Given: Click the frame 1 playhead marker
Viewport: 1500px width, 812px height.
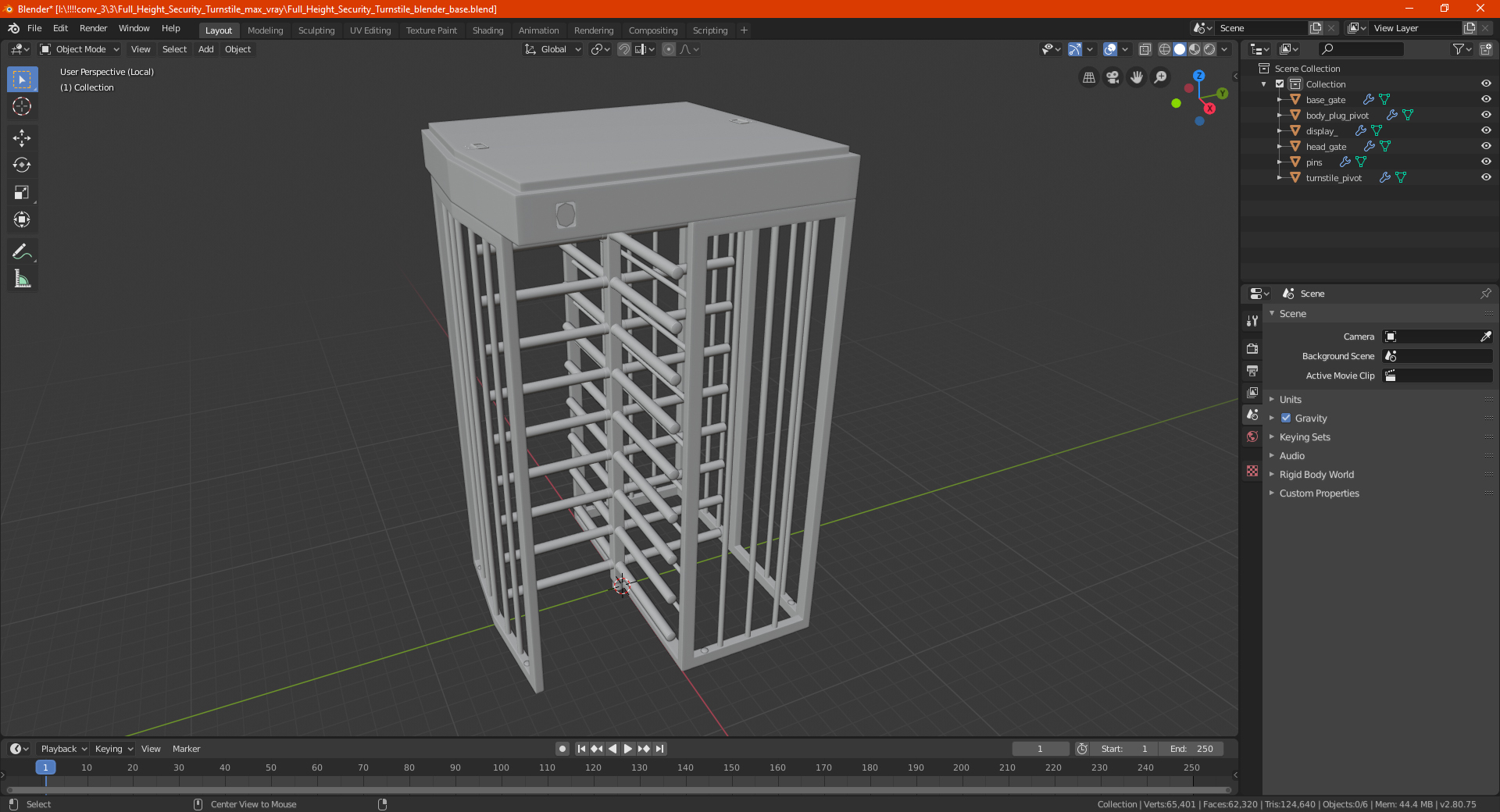Looking at the screenshot, I should [x=45, y=767].
